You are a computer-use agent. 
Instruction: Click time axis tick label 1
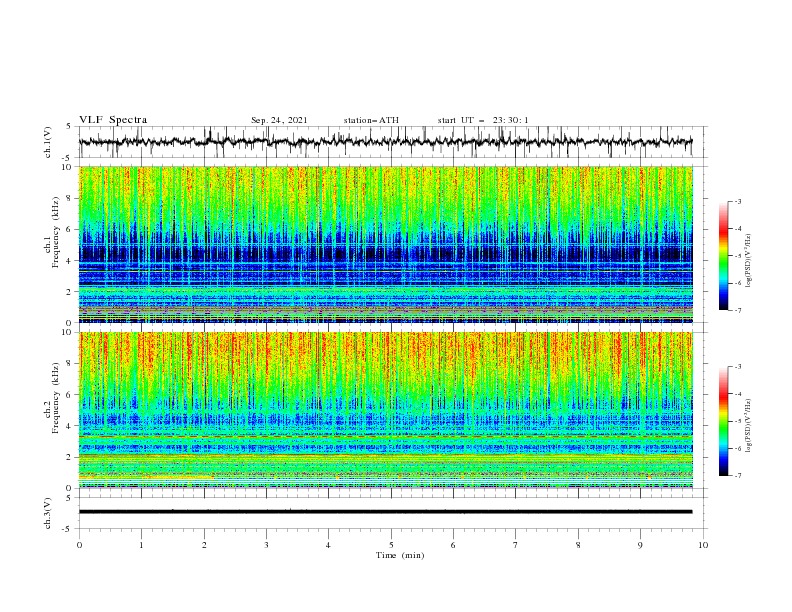point(141,545)
